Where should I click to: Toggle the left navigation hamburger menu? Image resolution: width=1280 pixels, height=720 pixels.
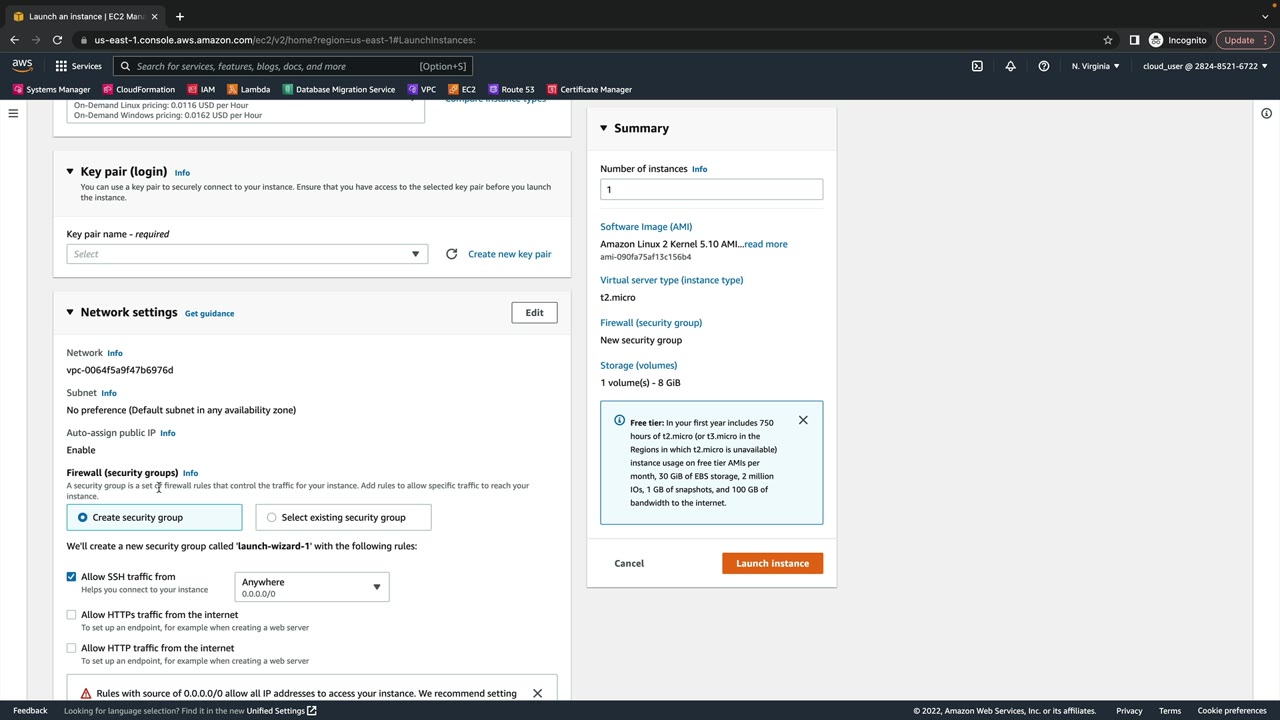pos(13,113)
